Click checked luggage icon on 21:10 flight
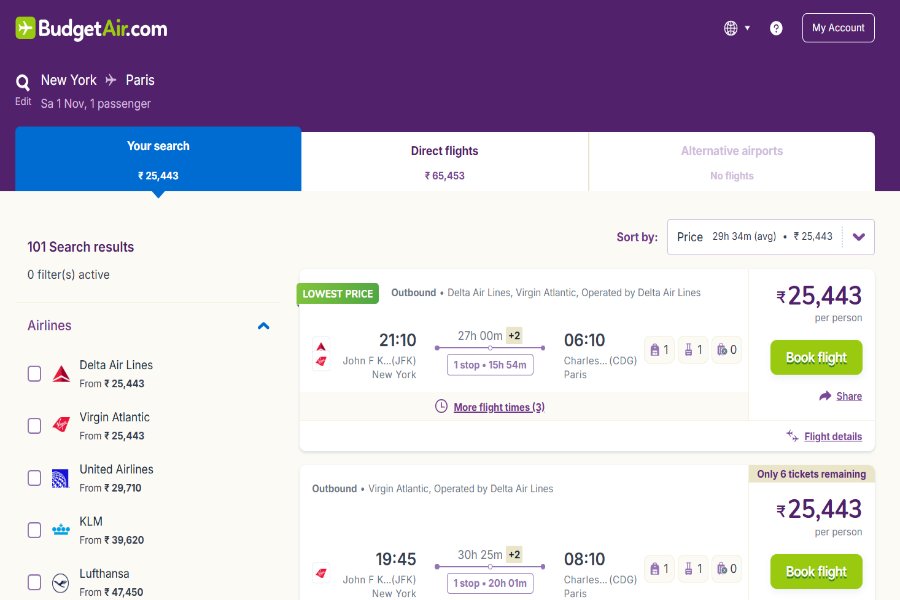 (x=727, y=350)
